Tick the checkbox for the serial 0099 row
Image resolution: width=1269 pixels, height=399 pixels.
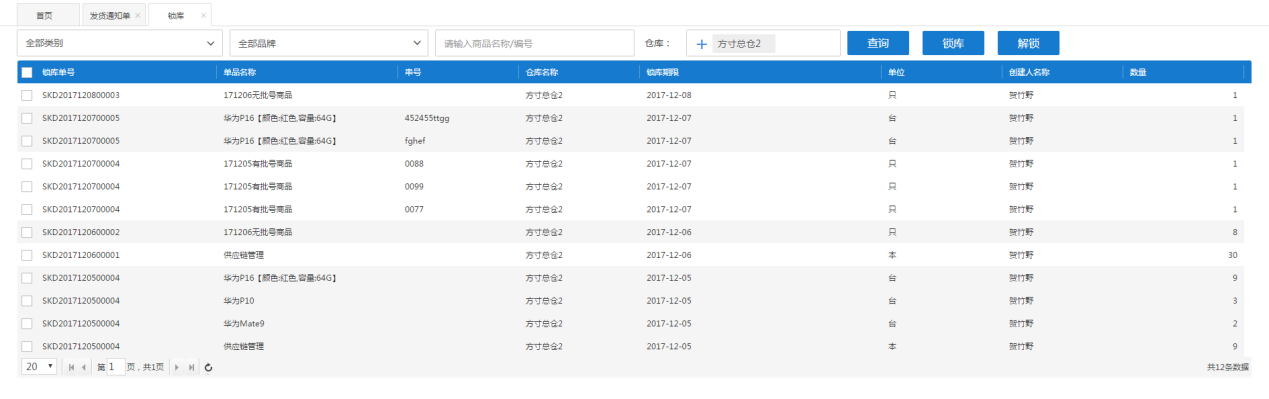click(27, 186)
